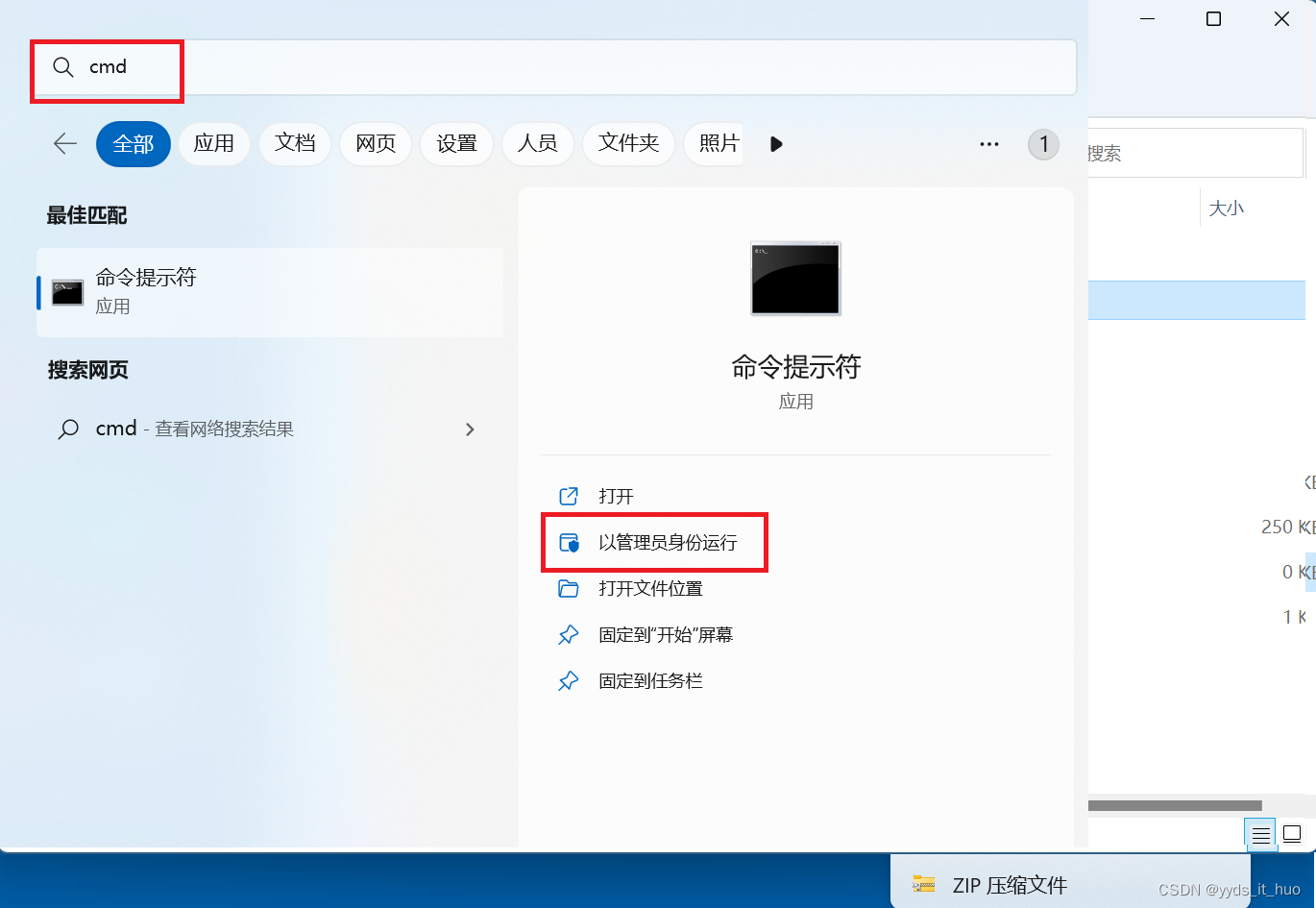1316x908 pixels.
Task: Click the 搜索网页 heading
Action: click(x=87, y=370)
